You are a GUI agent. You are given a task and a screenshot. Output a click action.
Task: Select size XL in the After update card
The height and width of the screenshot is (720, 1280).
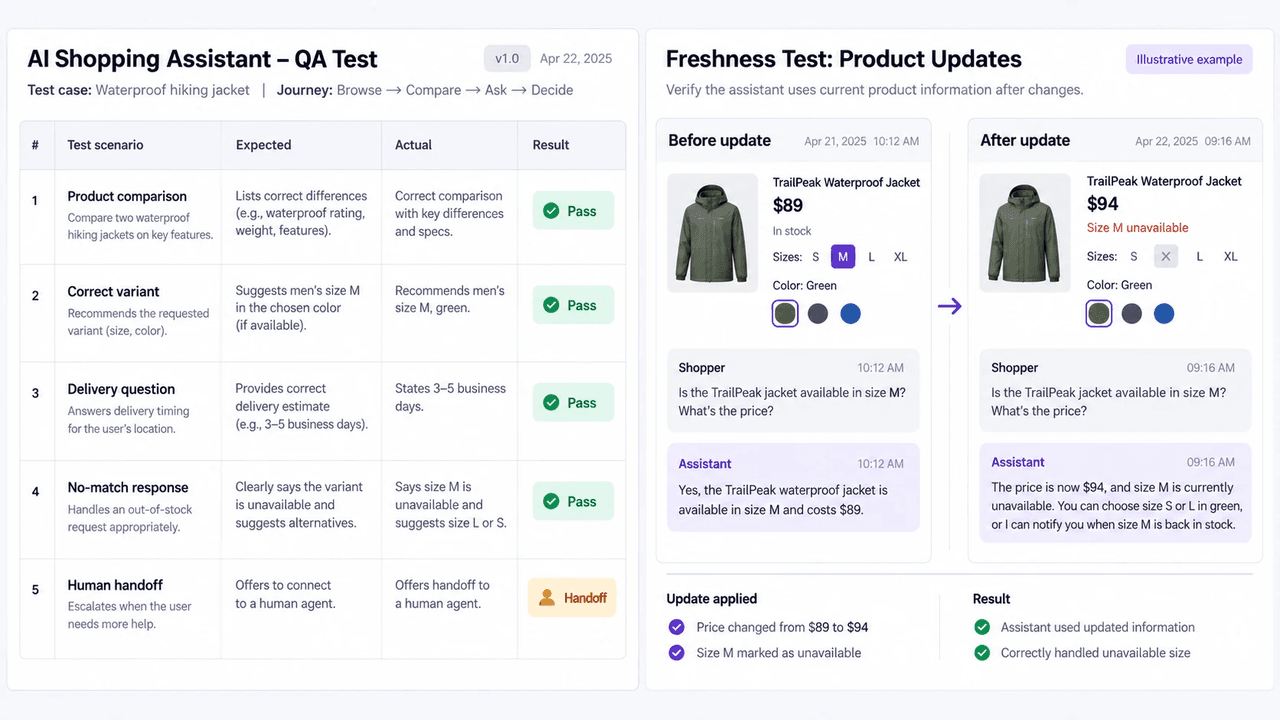click(x=1231, y=256)
